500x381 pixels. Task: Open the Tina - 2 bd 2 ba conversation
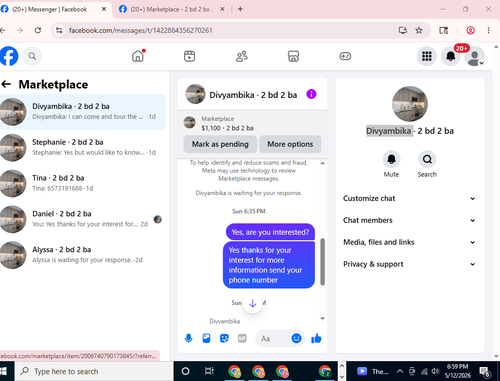(x=83, y=183)
